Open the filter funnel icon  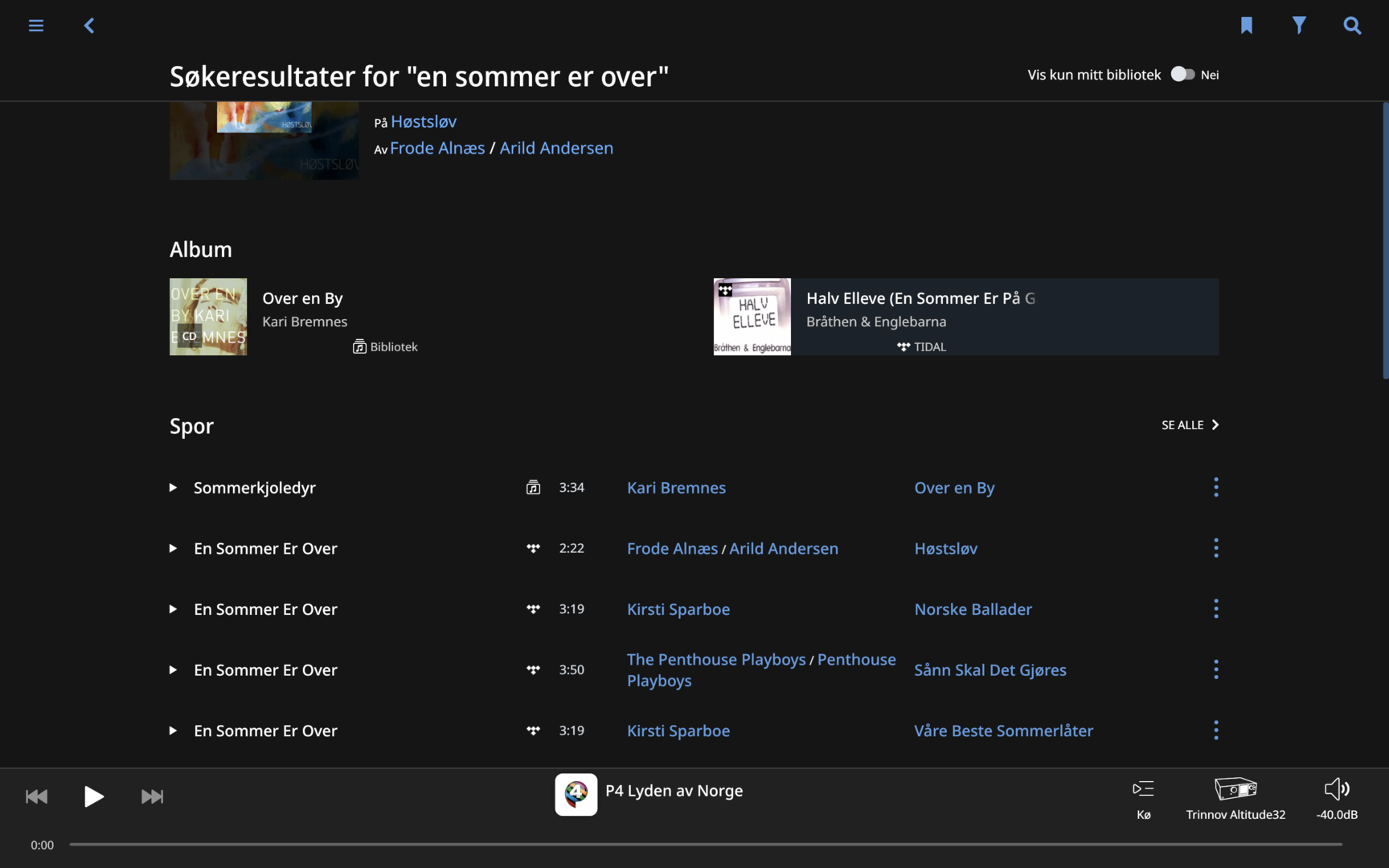point(1299,26)
